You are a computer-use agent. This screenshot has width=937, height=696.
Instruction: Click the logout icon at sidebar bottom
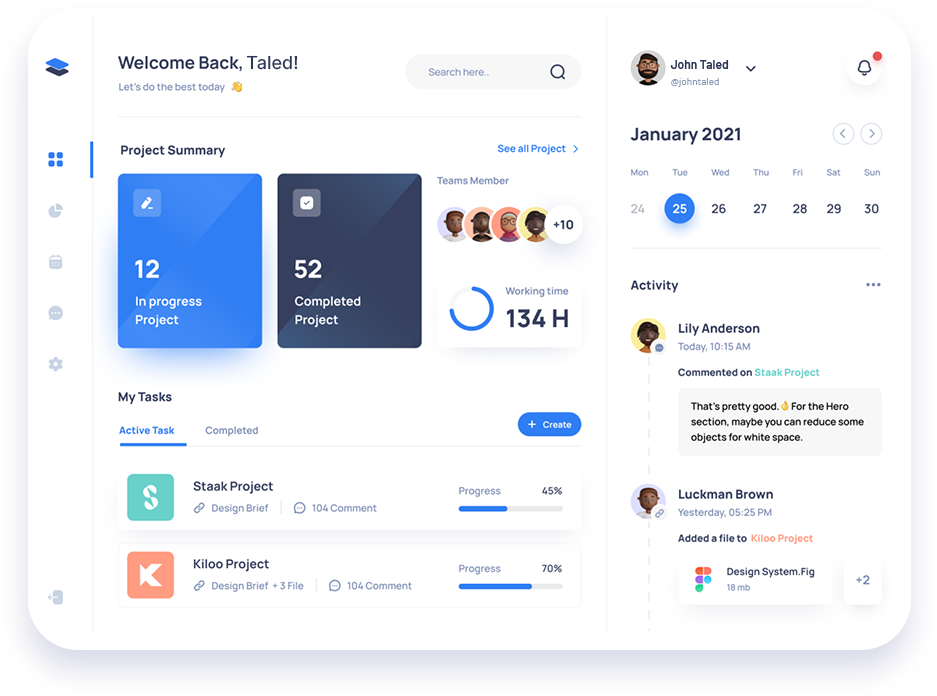tap(56, 597)
